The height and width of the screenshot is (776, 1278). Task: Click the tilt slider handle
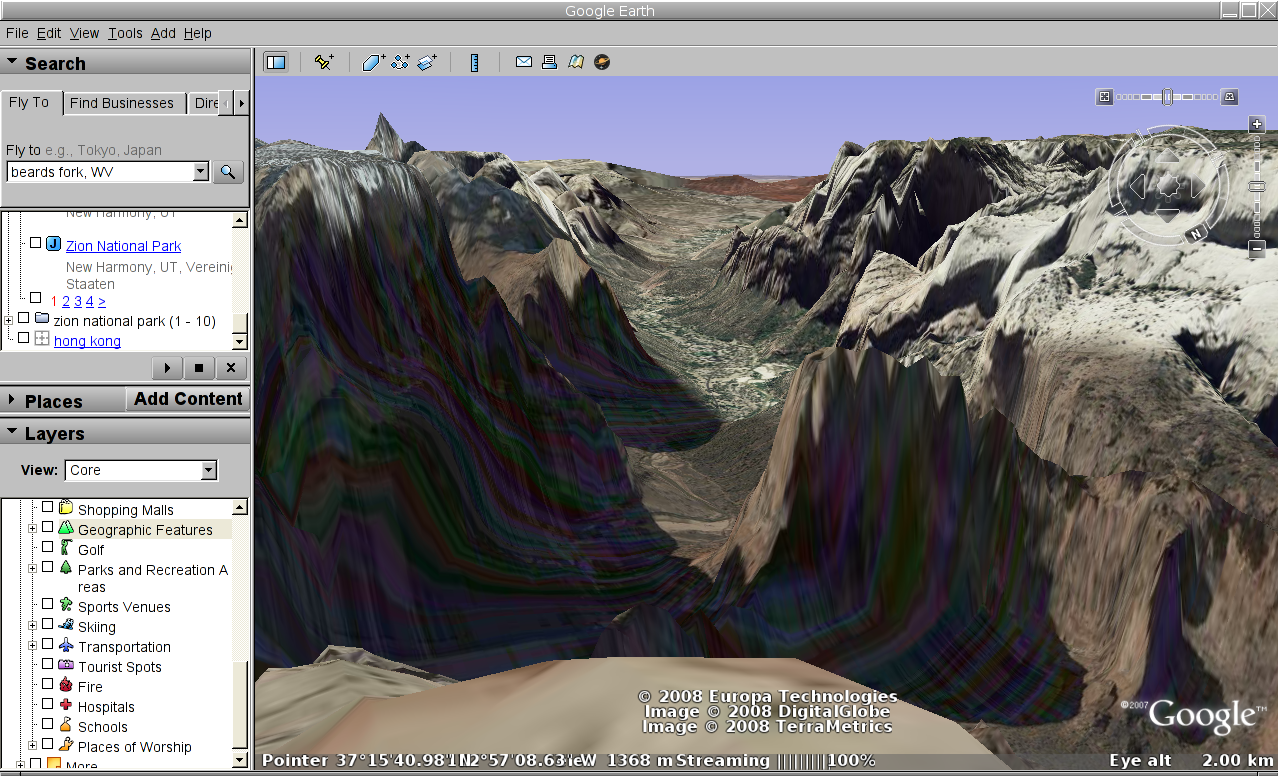click(x=1167, y=97)
